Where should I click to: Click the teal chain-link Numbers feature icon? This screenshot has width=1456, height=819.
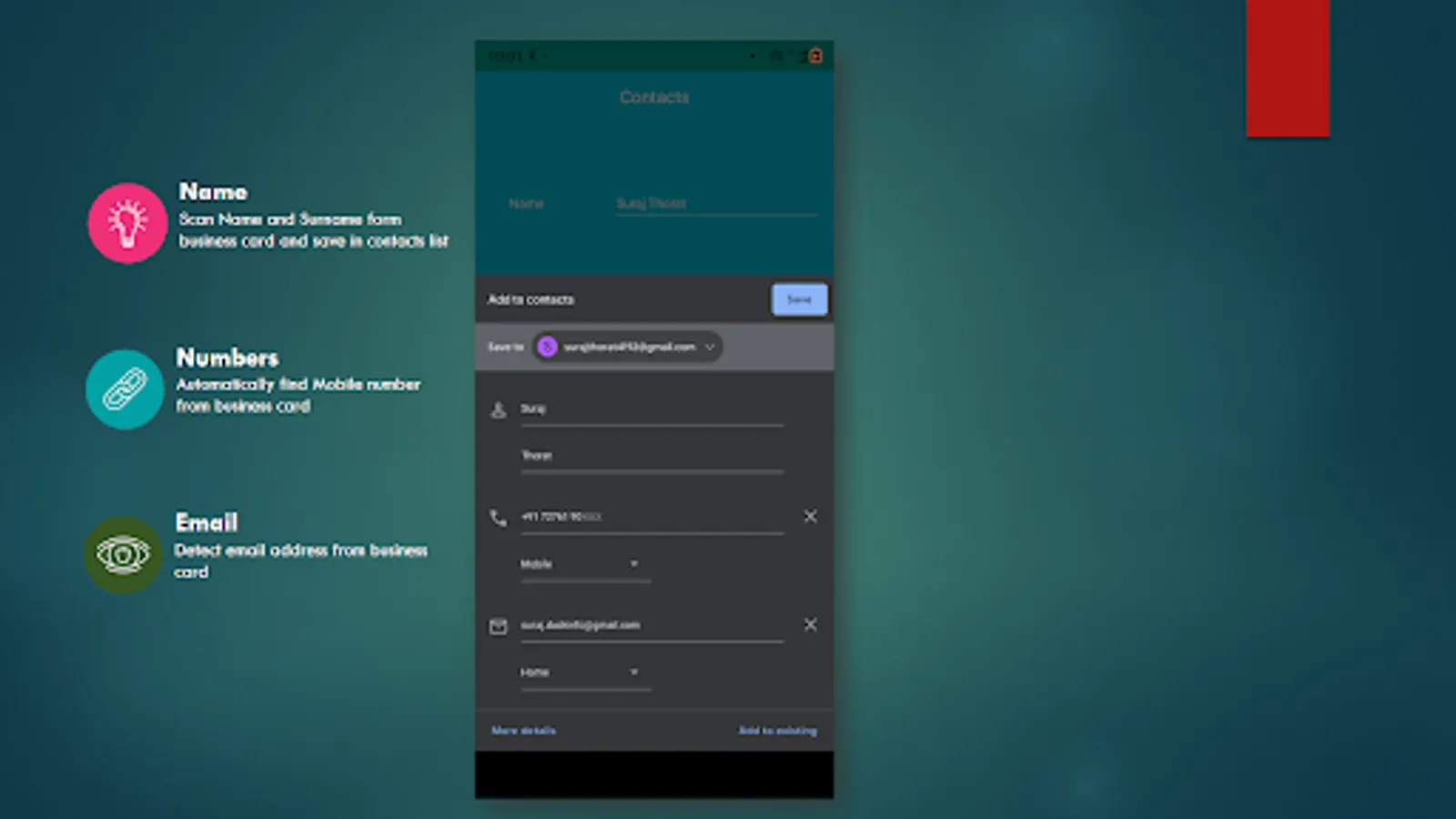(x=125, y=389)
